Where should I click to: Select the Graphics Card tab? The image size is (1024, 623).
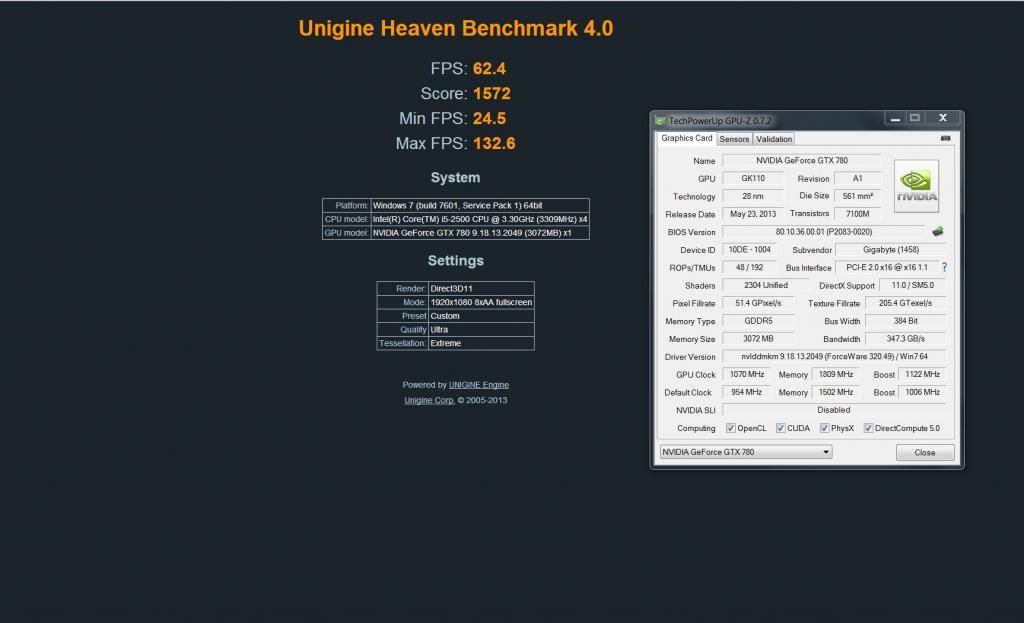pyautogui.click(x=687, y=138)
